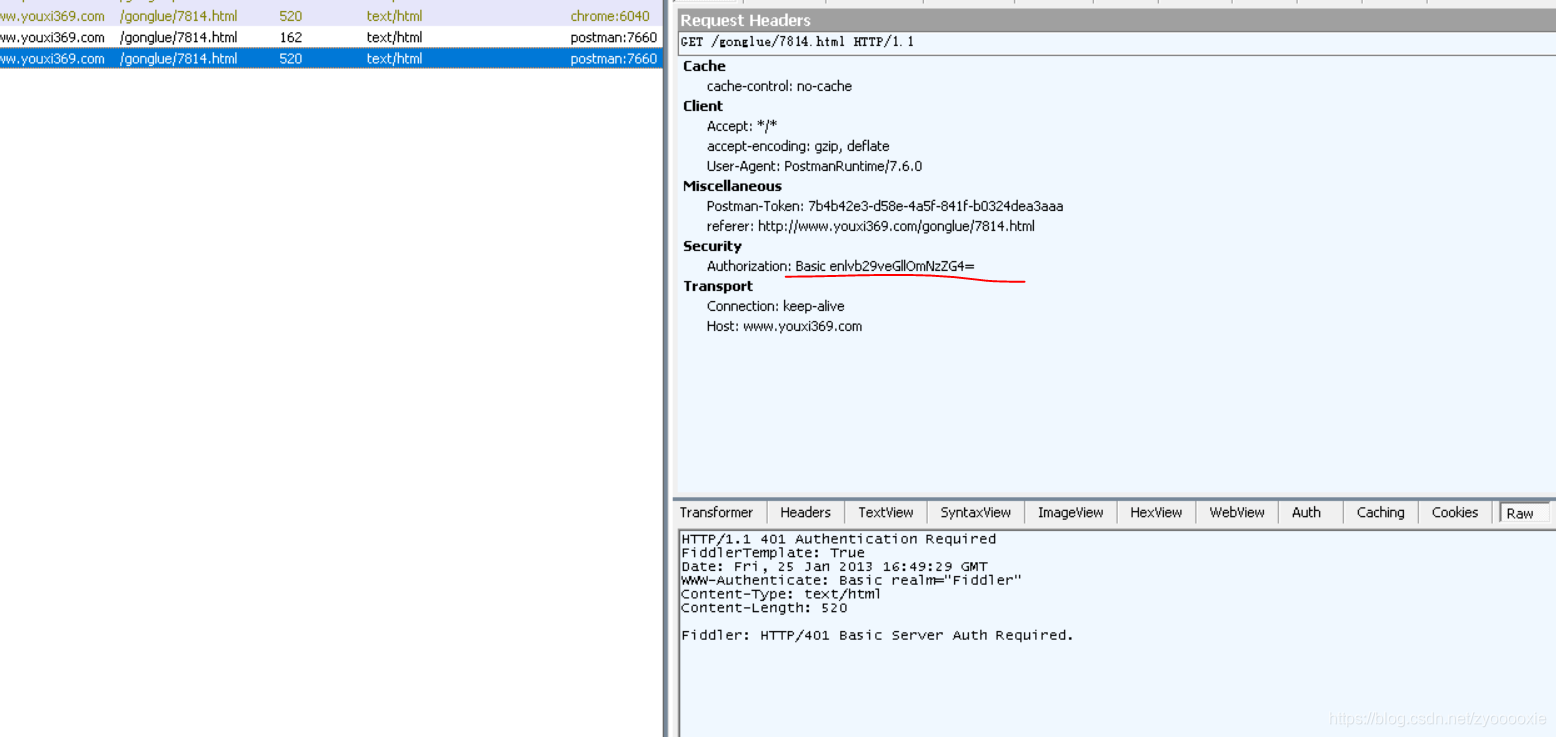
Task: Select the Client header group
Action: click(703, 106)
